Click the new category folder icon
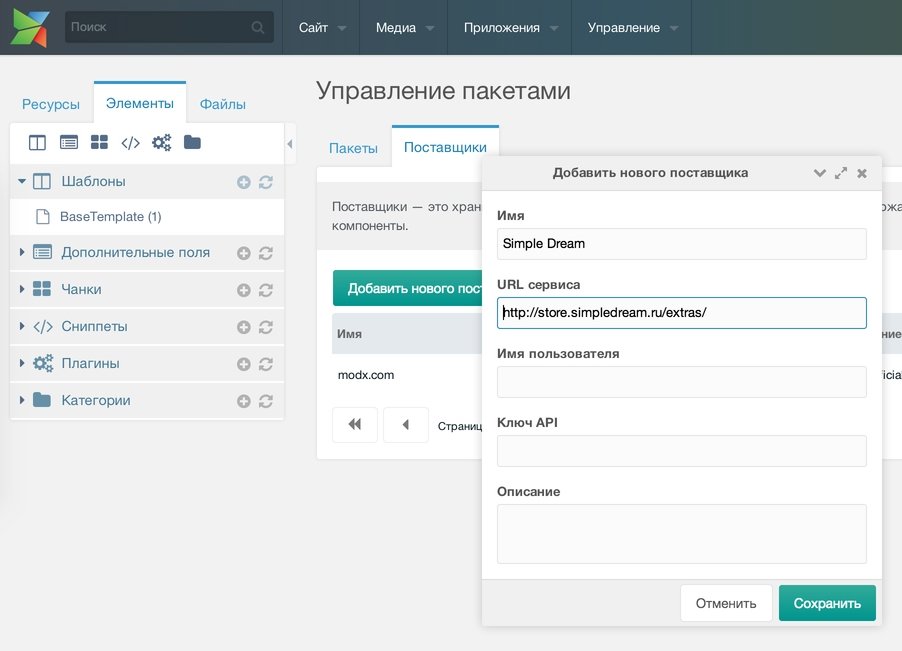Screen dimensions: 902x651 point(192,143)
